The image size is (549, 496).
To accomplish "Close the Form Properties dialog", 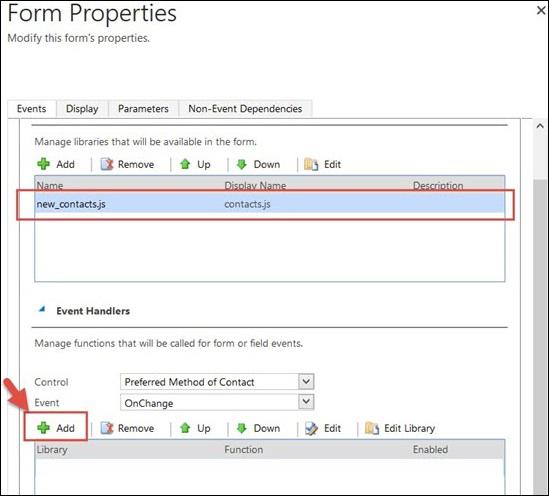I will (541, 11).
